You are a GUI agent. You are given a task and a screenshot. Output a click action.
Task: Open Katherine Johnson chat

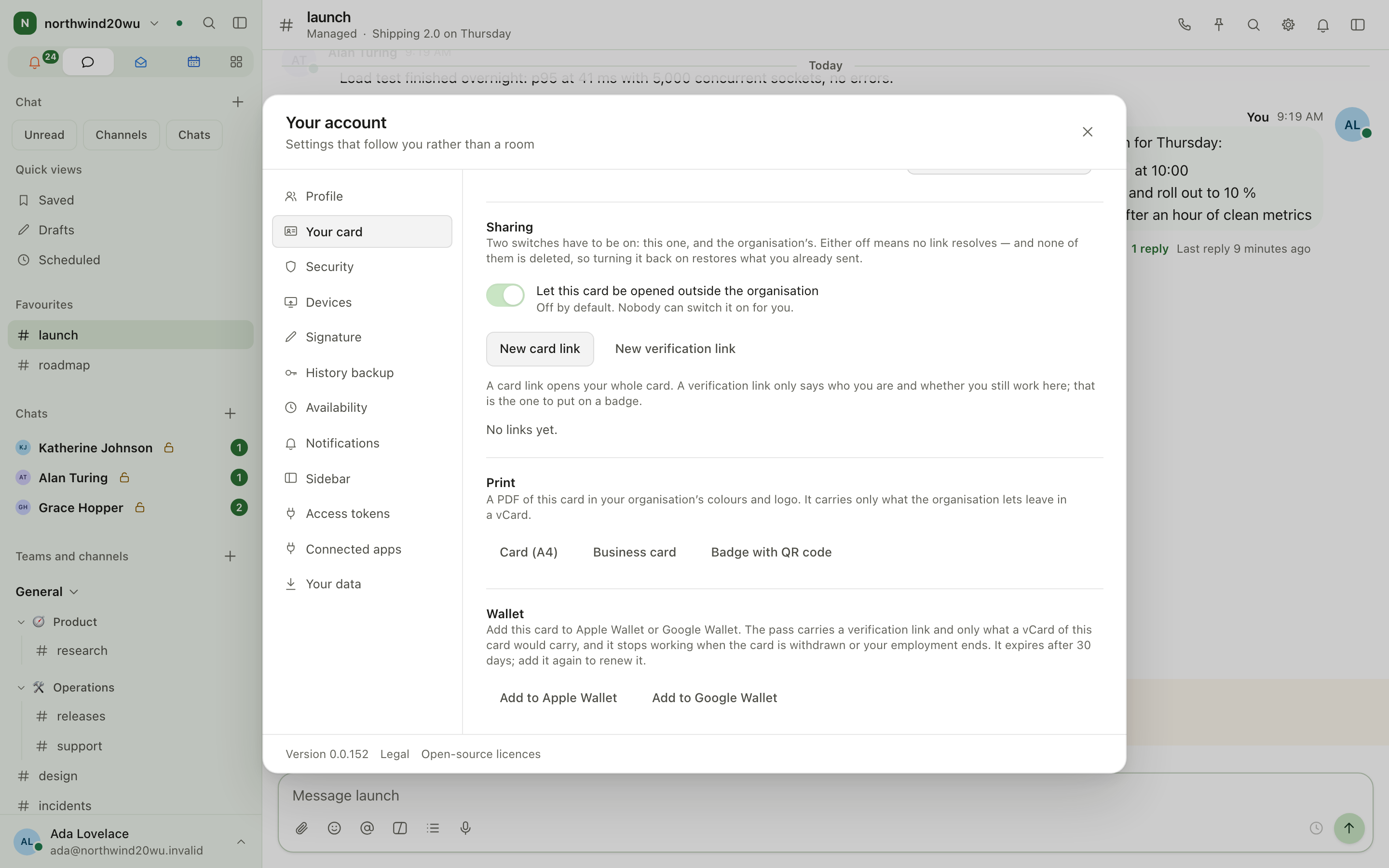[x=130, y=448]
